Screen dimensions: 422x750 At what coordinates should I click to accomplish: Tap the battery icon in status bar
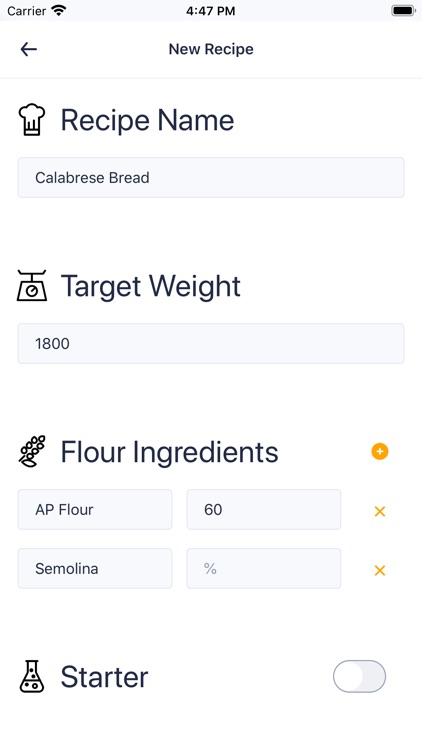(403, 11)
